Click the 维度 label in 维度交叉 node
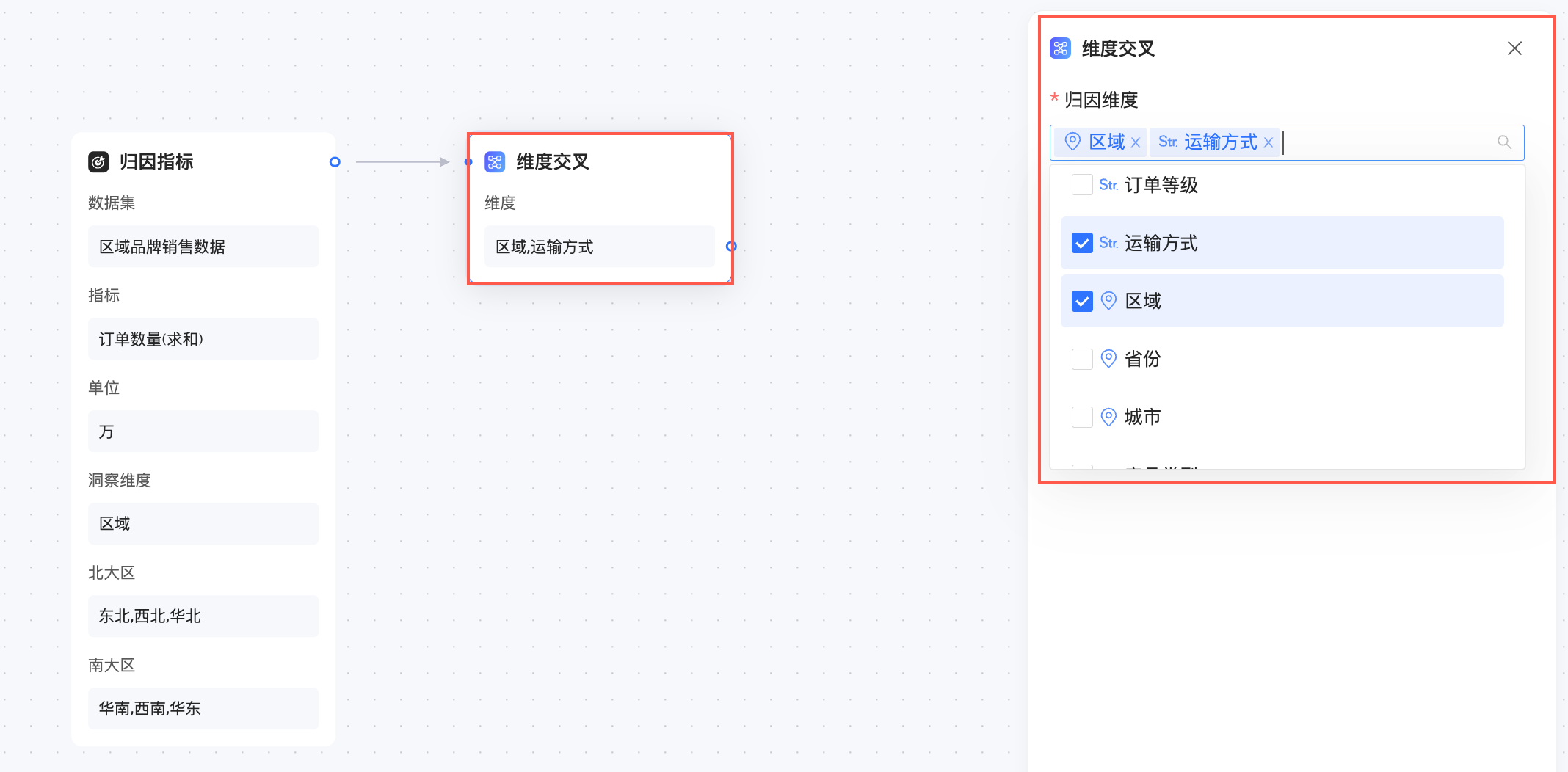The width and height of the screenshot is (1568, 772). 500,203
